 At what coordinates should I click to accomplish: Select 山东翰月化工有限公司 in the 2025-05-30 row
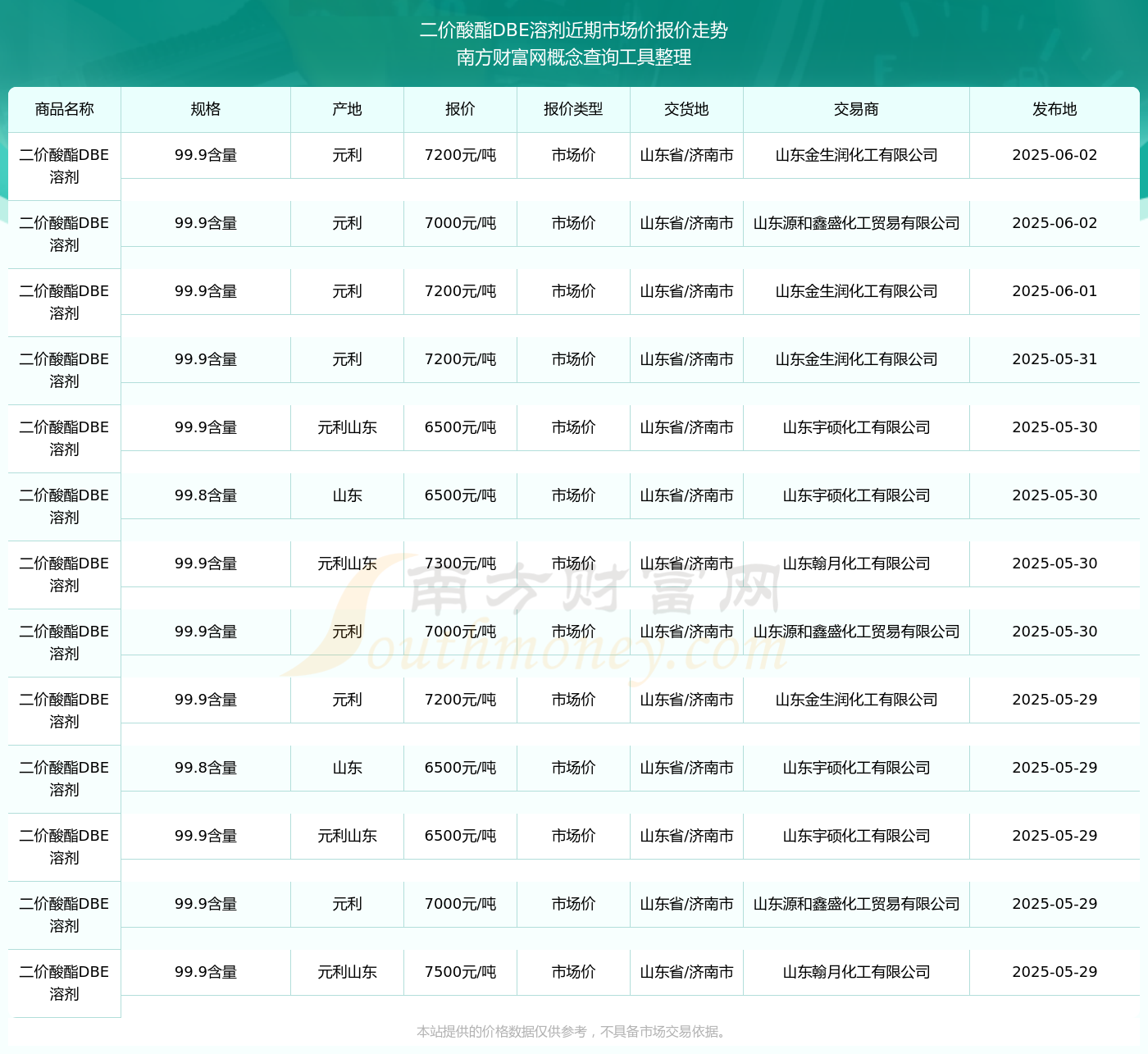[x=856, y=564]
